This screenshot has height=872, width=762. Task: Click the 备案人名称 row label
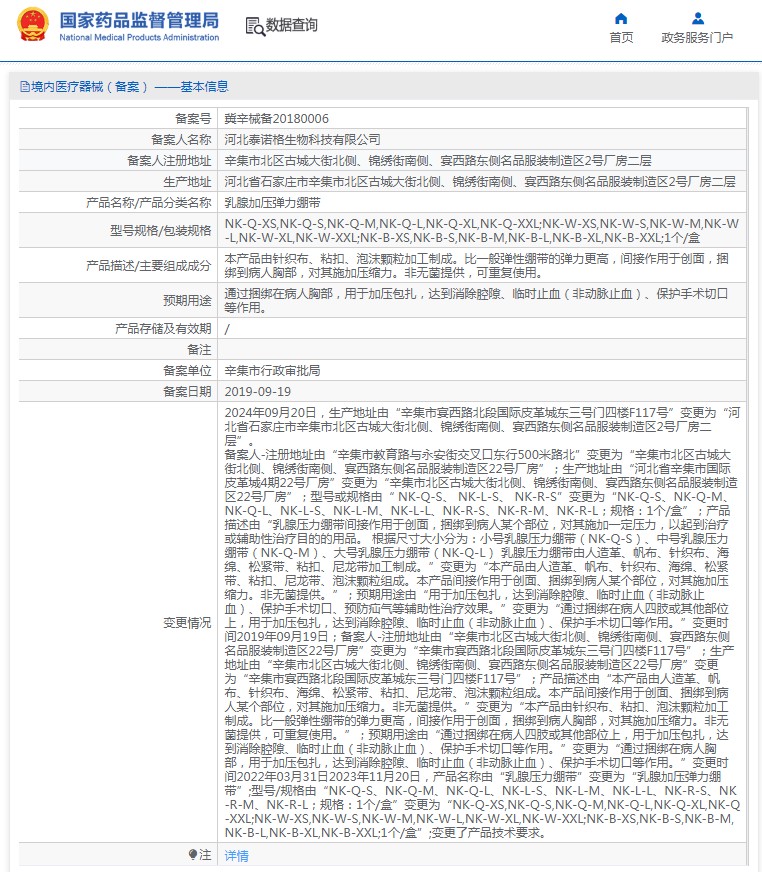(181, 140)
